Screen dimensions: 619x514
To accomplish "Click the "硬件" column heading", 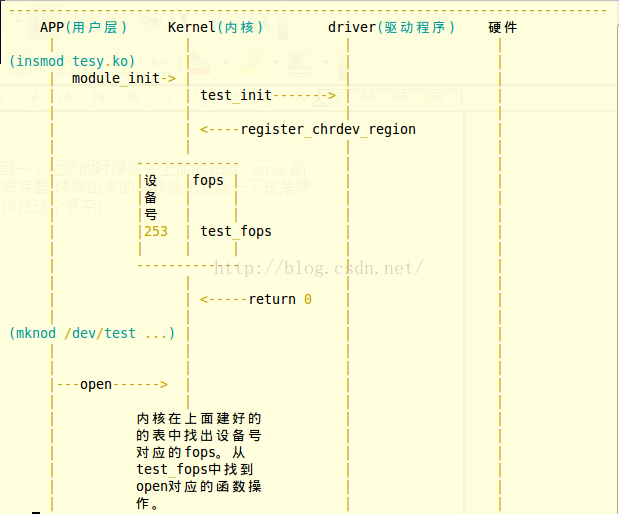I will (x=503, y=27).
